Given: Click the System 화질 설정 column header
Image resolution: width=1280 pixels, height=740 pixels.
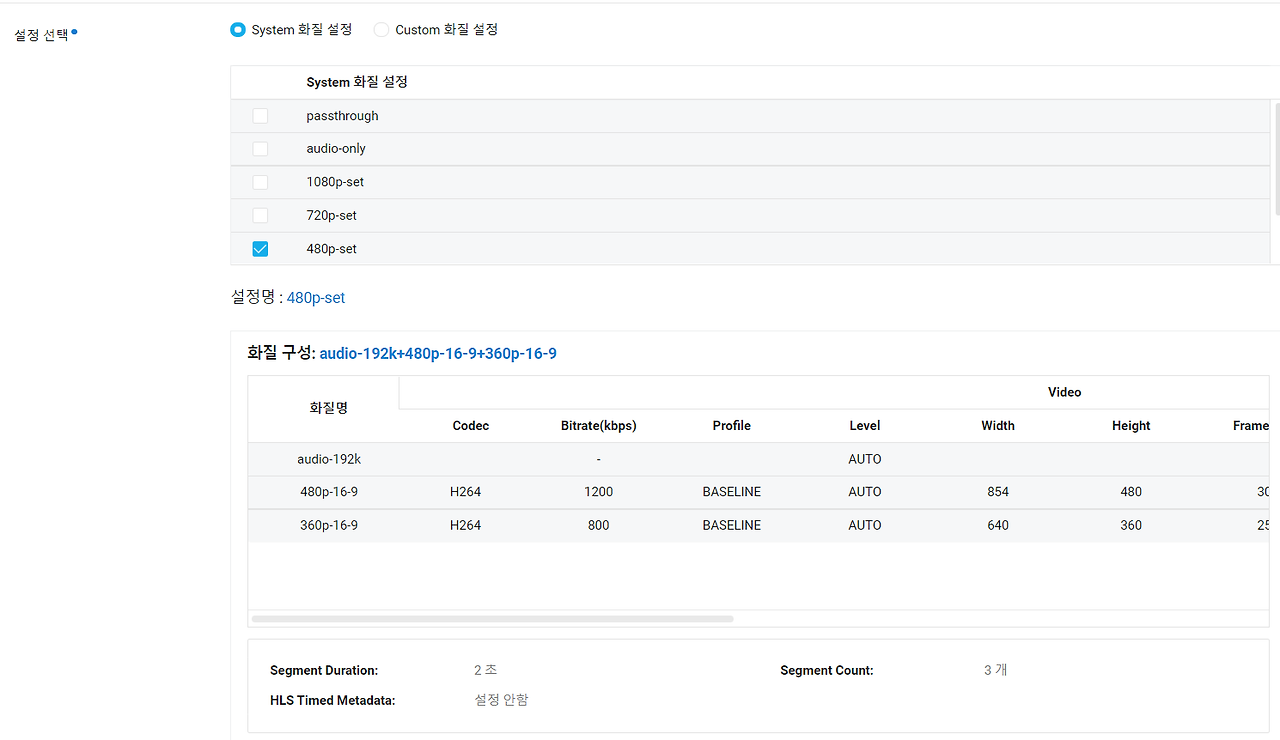Looking at the screenshot, I should [x=357, y=82].
